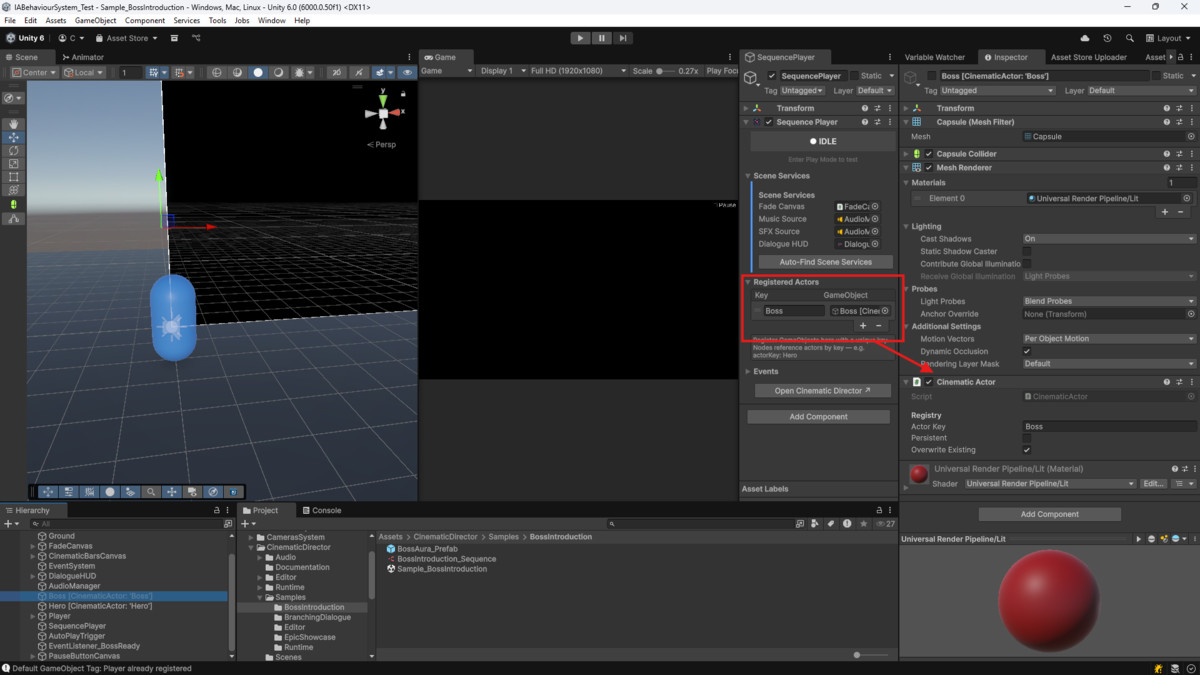Pick Mesh object via Capsule picker circle
This screenshot has height=675, width=1200.
1190,136
